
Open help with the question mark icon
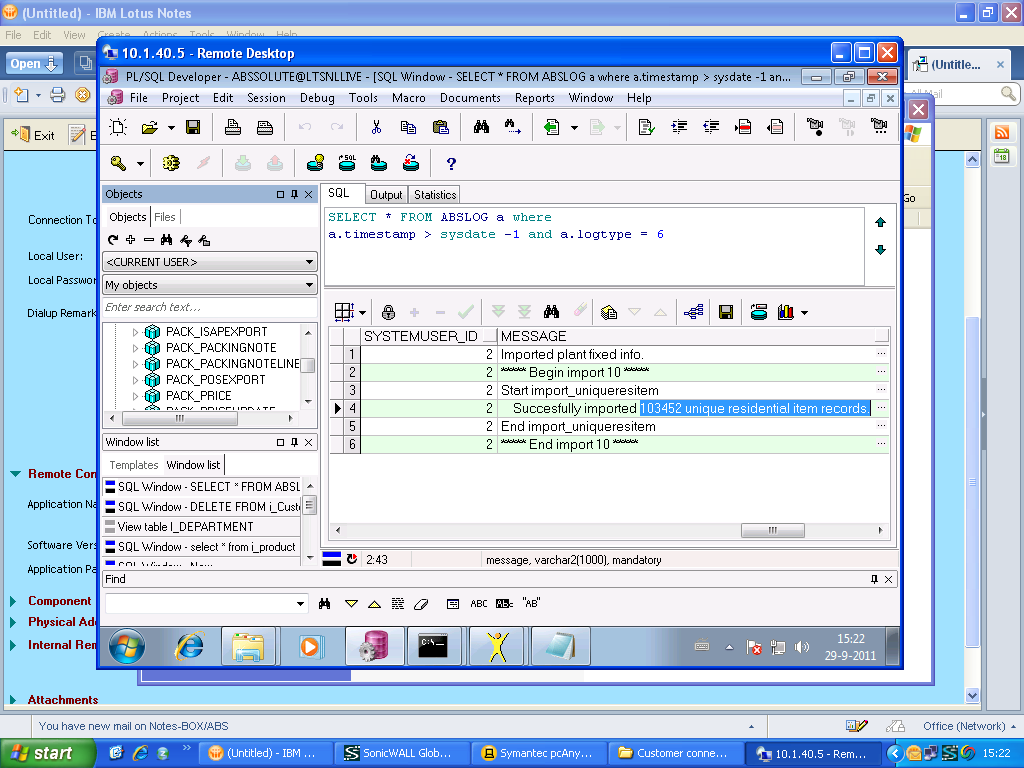451,163
